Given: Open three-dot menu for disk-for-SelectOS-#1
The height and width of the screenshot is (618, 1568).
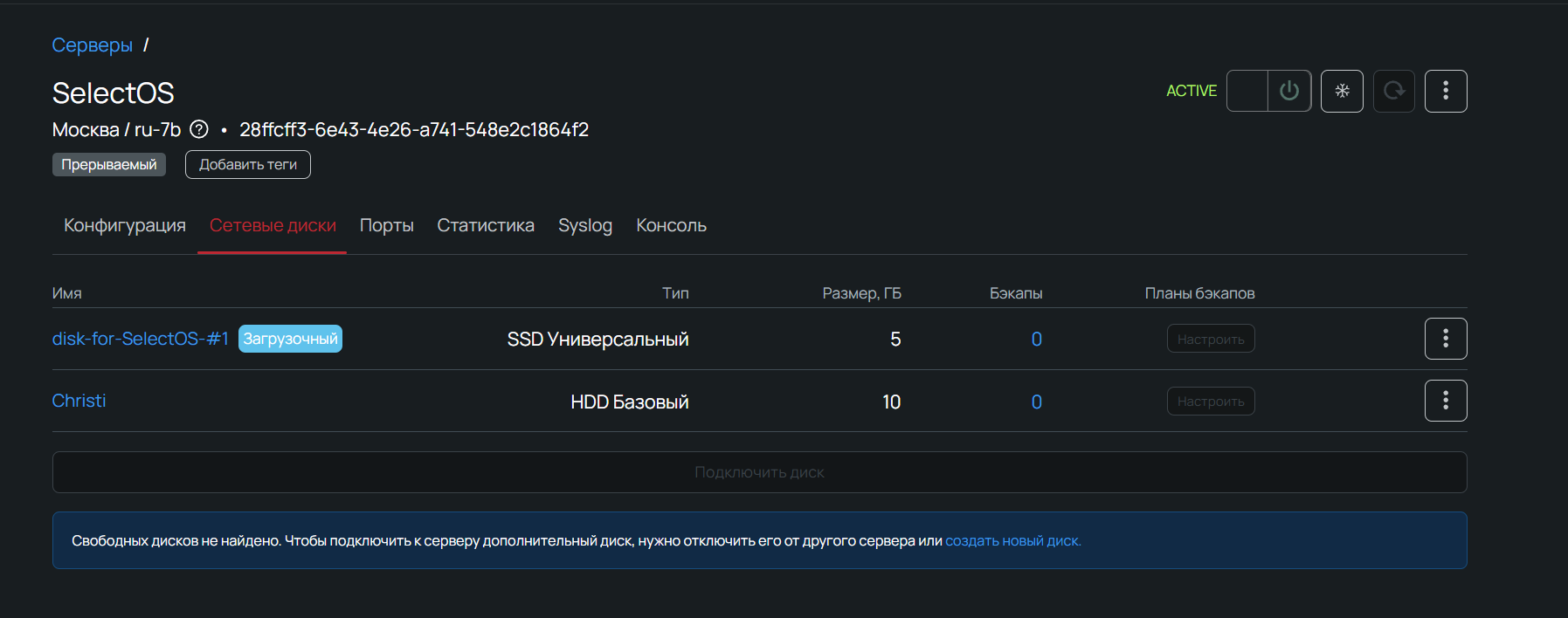Looking at the screenshot, I should click(x=1446, y=339).
